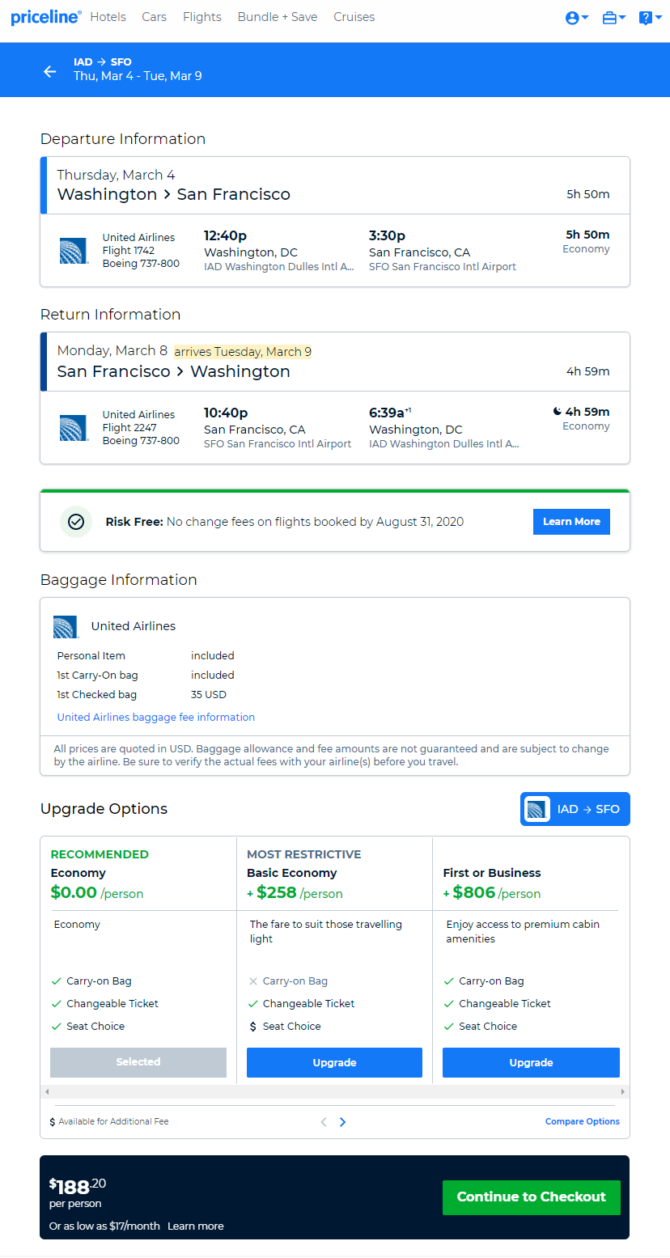The height and width of the screenshot is (1258, 670).
Task: Click '$188.20' per person total price
Action: [77, 1186]
